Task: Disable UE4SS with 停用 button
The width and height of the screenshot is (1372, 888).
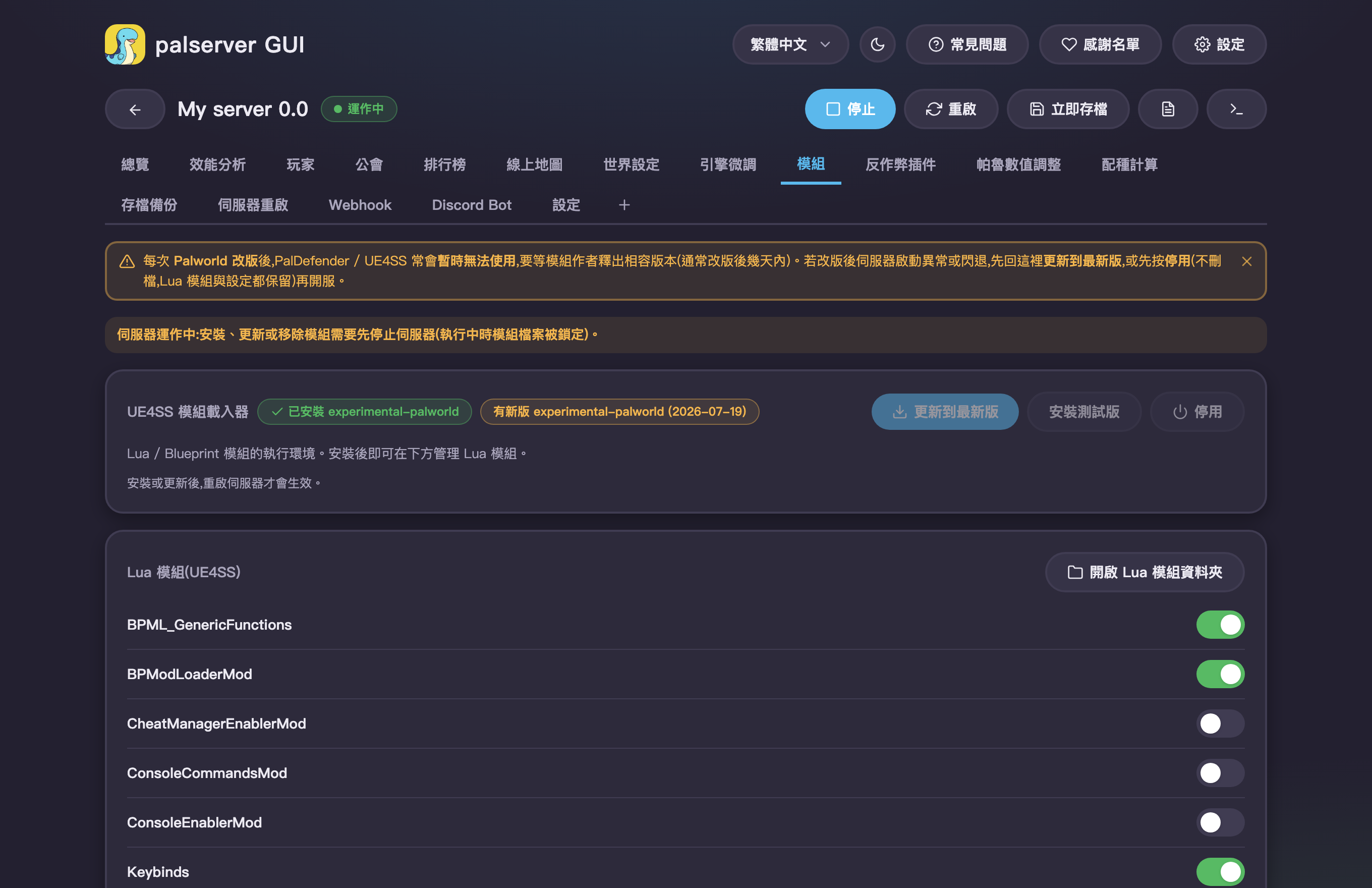Action: click(1197, 412)
